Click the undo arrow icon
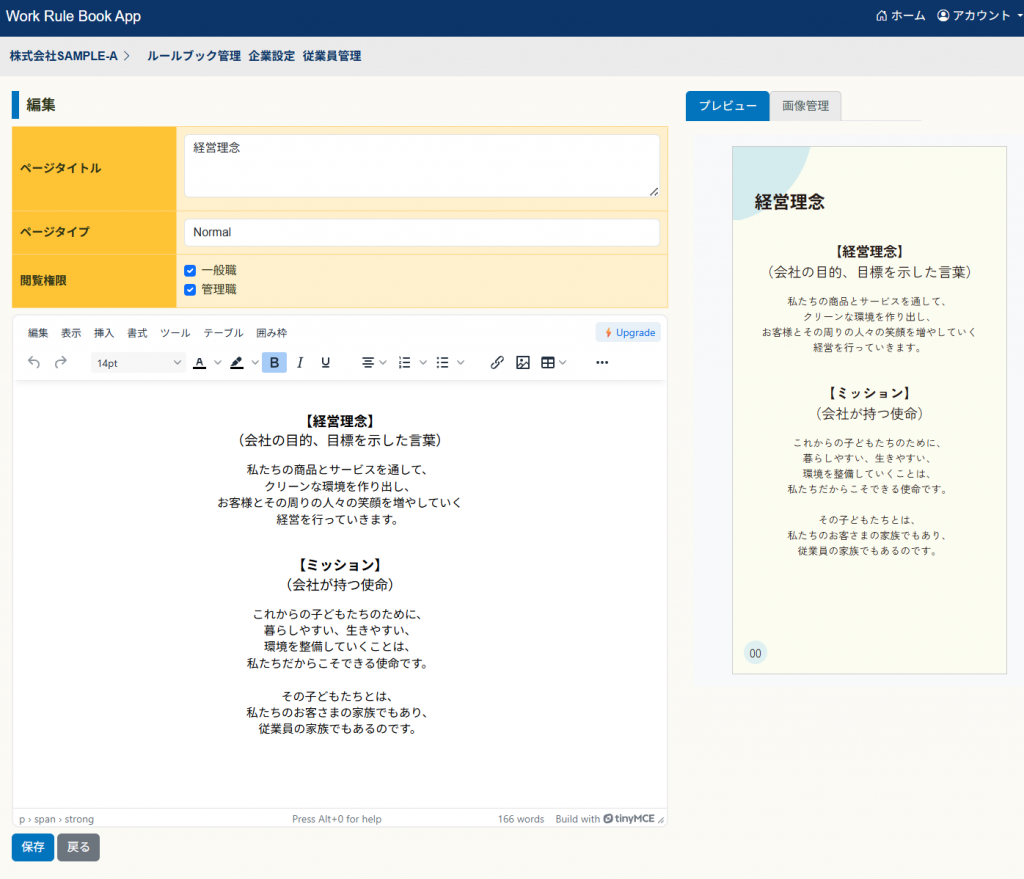The width and height of the screenshot is (1024, 879). [34, 363]
